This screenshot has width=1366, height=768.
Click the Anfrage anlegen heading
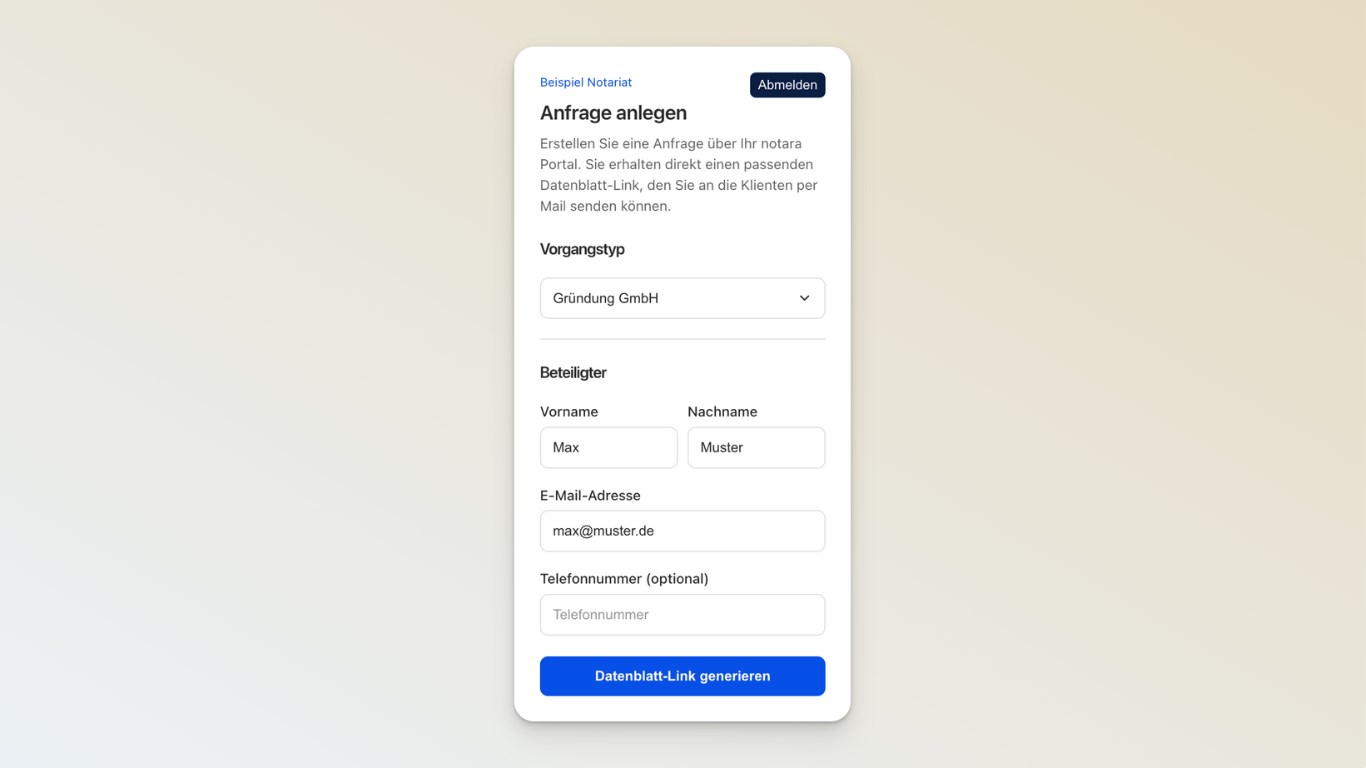[x=613, y=113]
